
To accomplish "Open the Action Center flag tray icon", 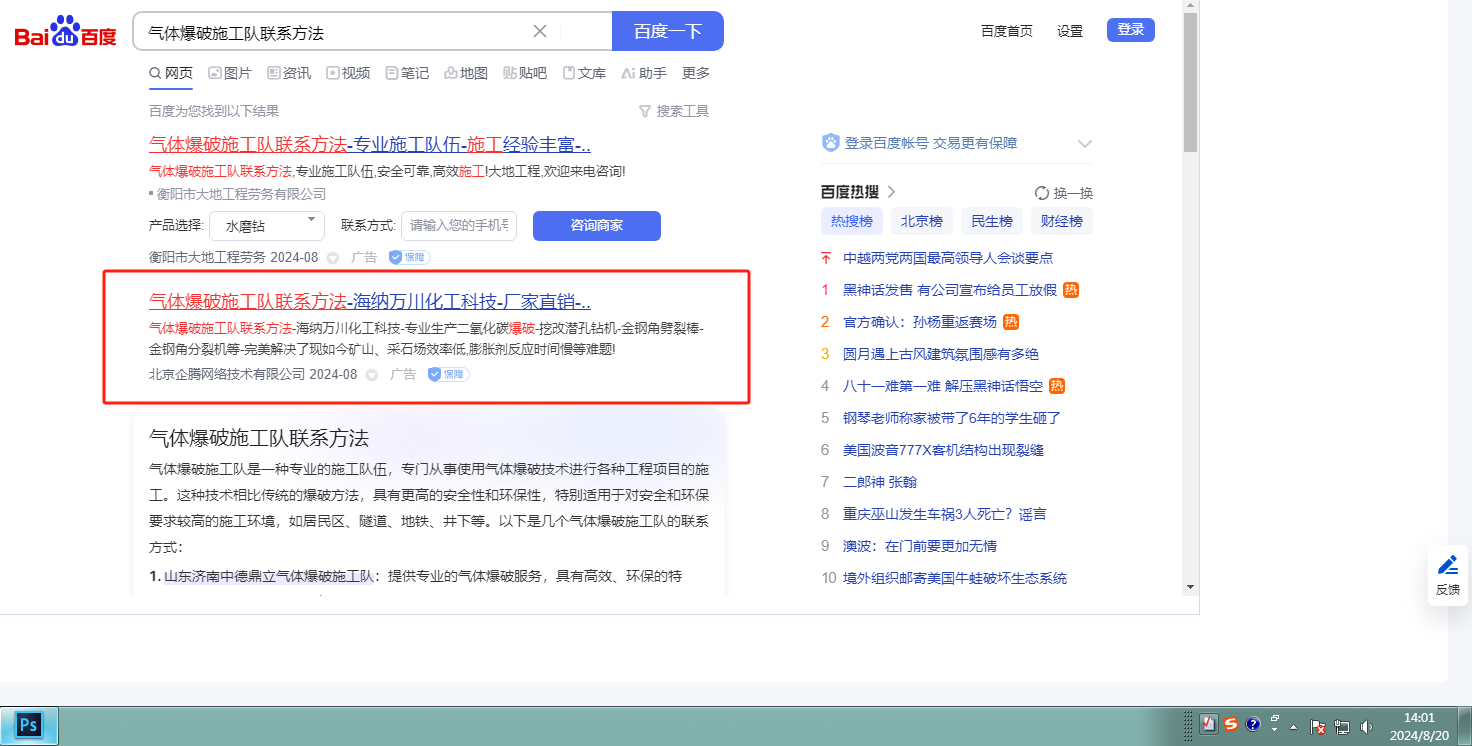I will click(x=1318, y=727).
